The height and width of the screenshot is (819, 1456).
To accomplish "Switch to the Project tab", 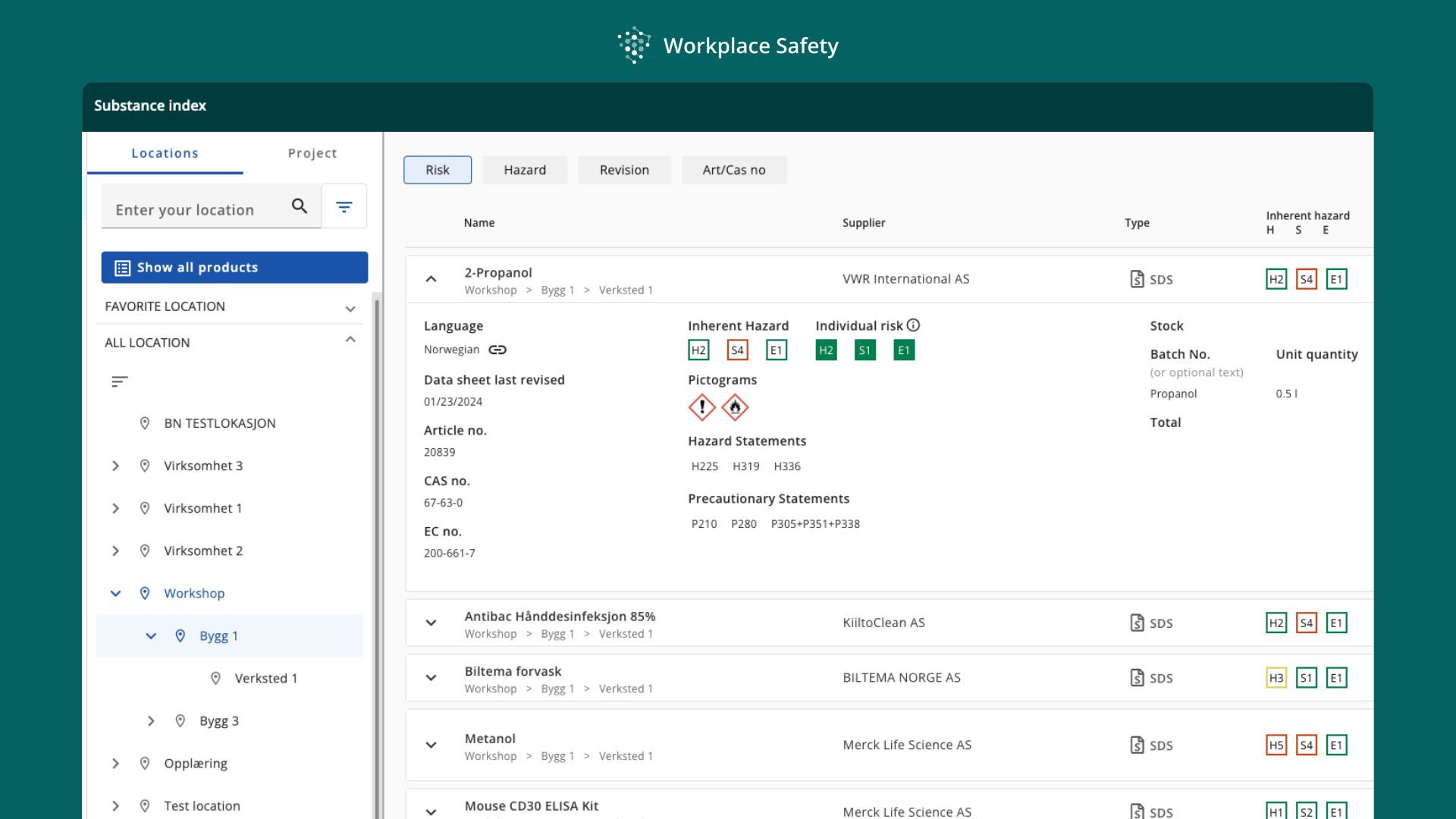I will pos(312,153).
